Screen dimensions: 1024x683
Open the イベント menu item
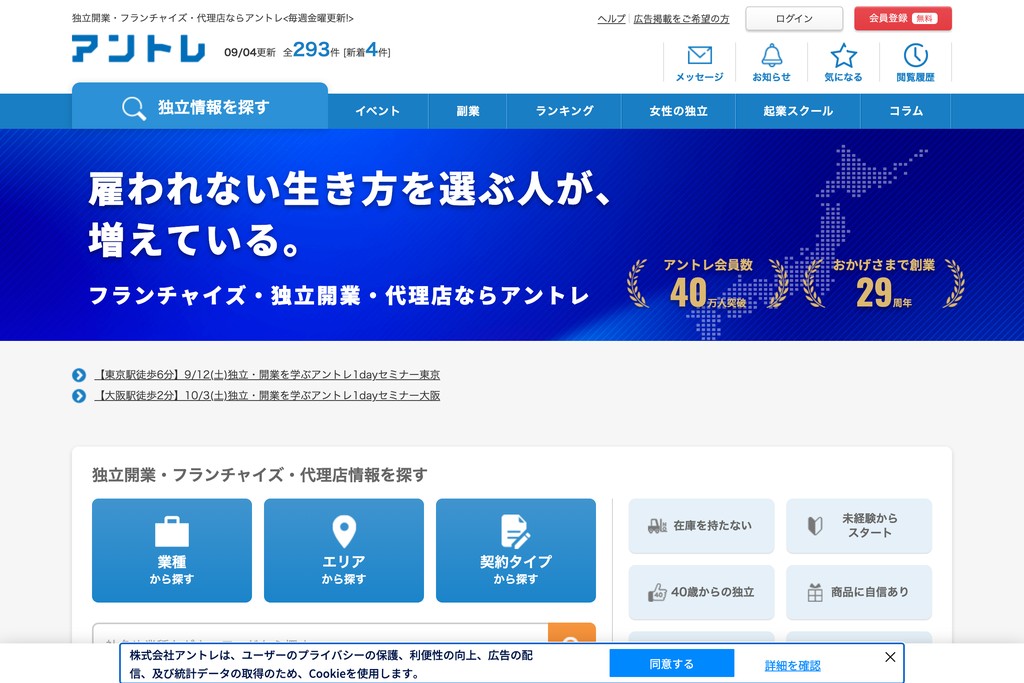click(x=377, y=111)
